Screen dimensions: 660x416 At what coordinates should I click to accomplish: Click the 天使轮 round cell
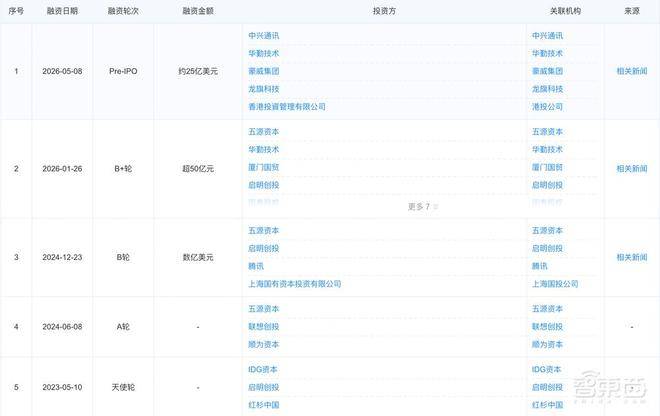coord(123,387)
